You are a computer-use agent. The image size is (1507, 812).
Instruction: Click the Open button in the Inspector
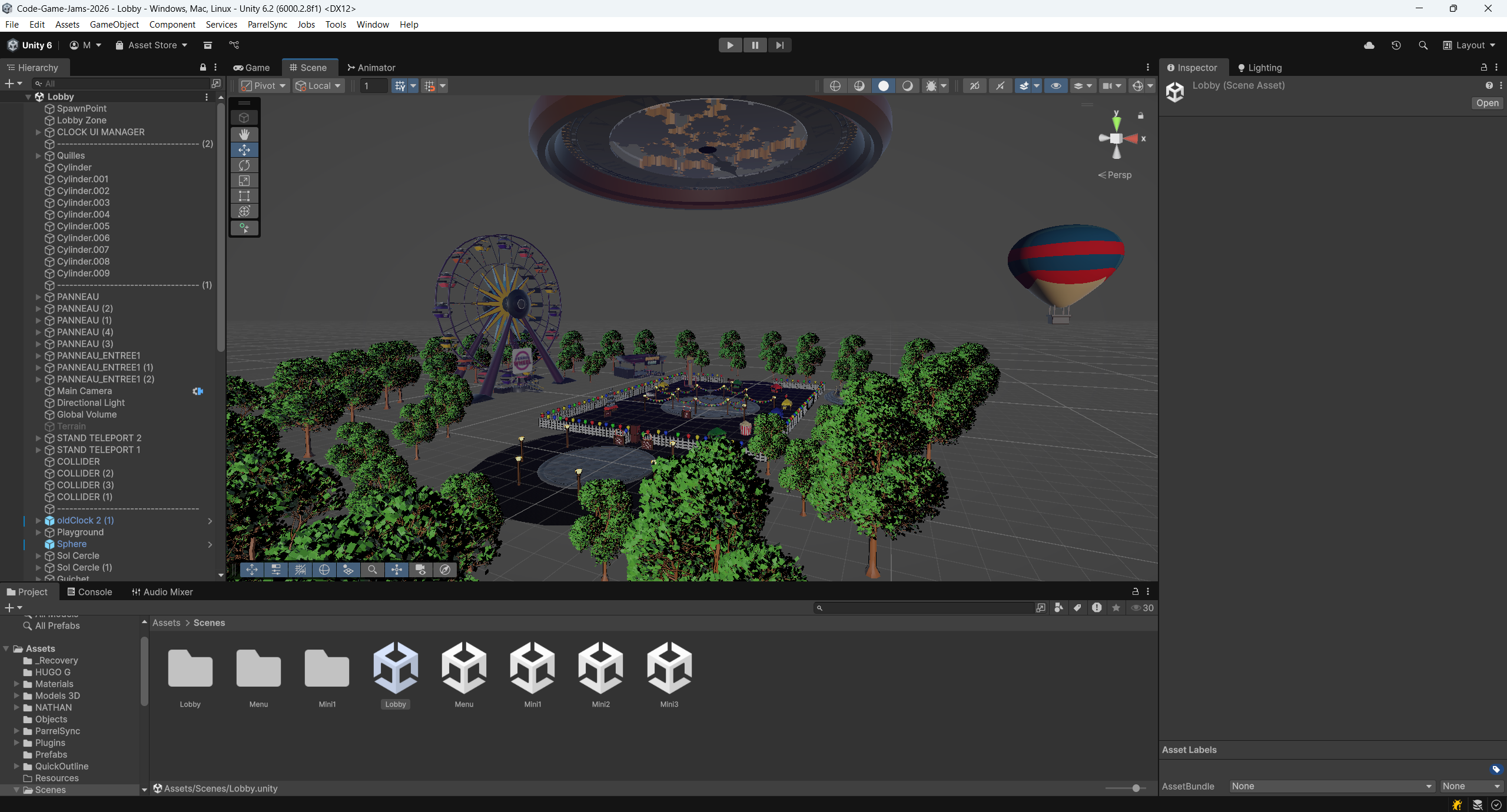1486,103
